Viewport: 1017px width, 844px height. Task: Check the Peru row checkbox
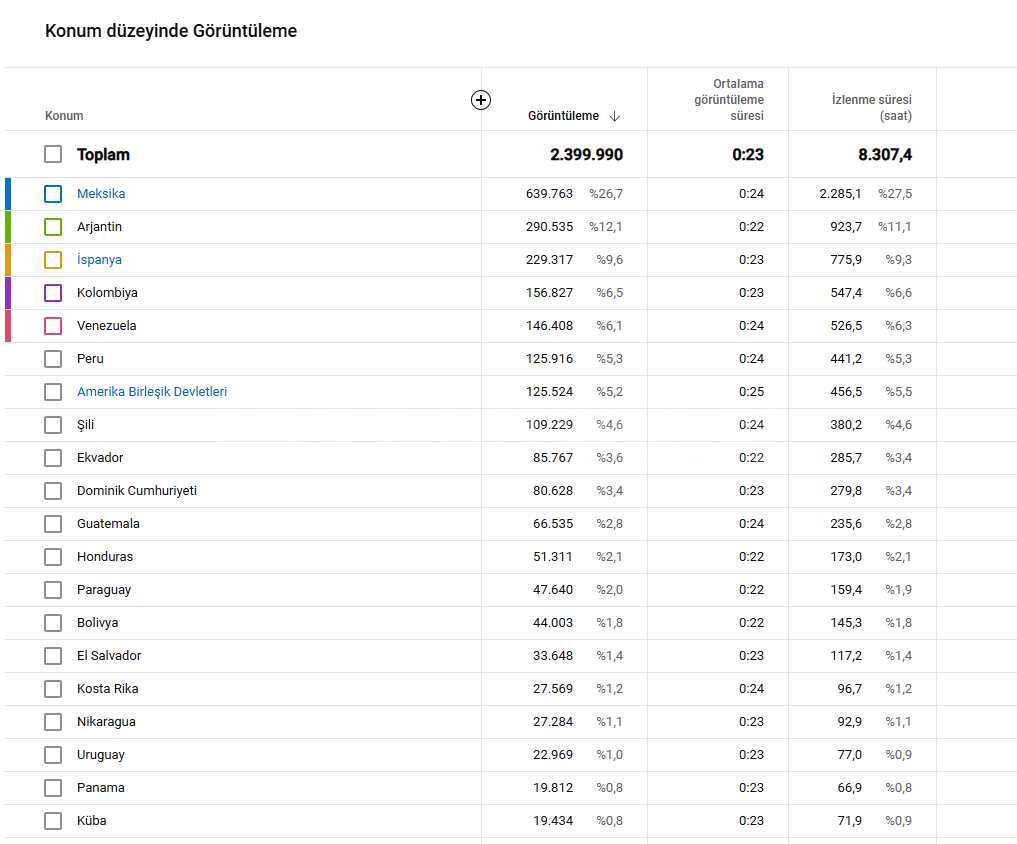tap(53, 359)
